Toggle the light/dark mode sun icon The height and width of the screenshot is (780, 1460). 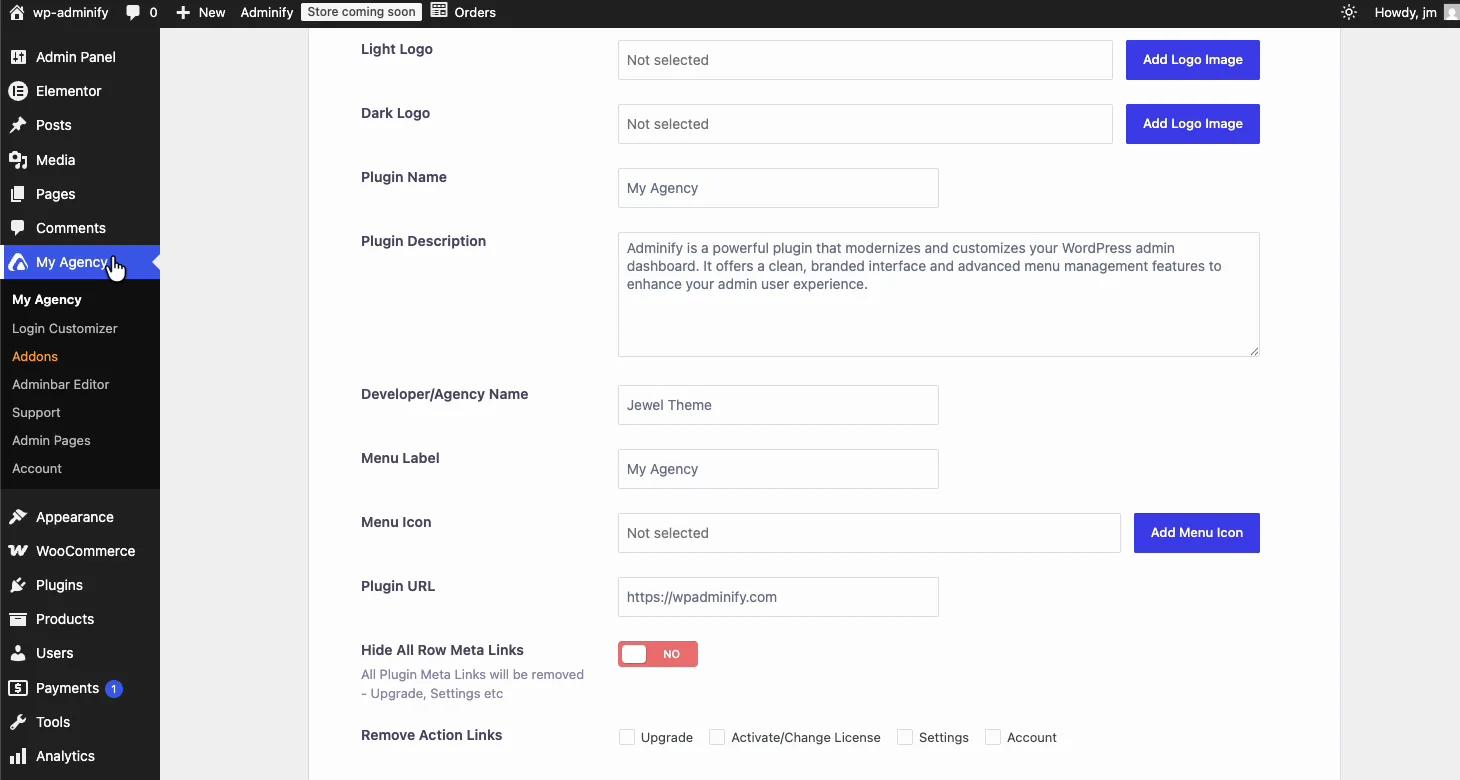(1349, 12)
